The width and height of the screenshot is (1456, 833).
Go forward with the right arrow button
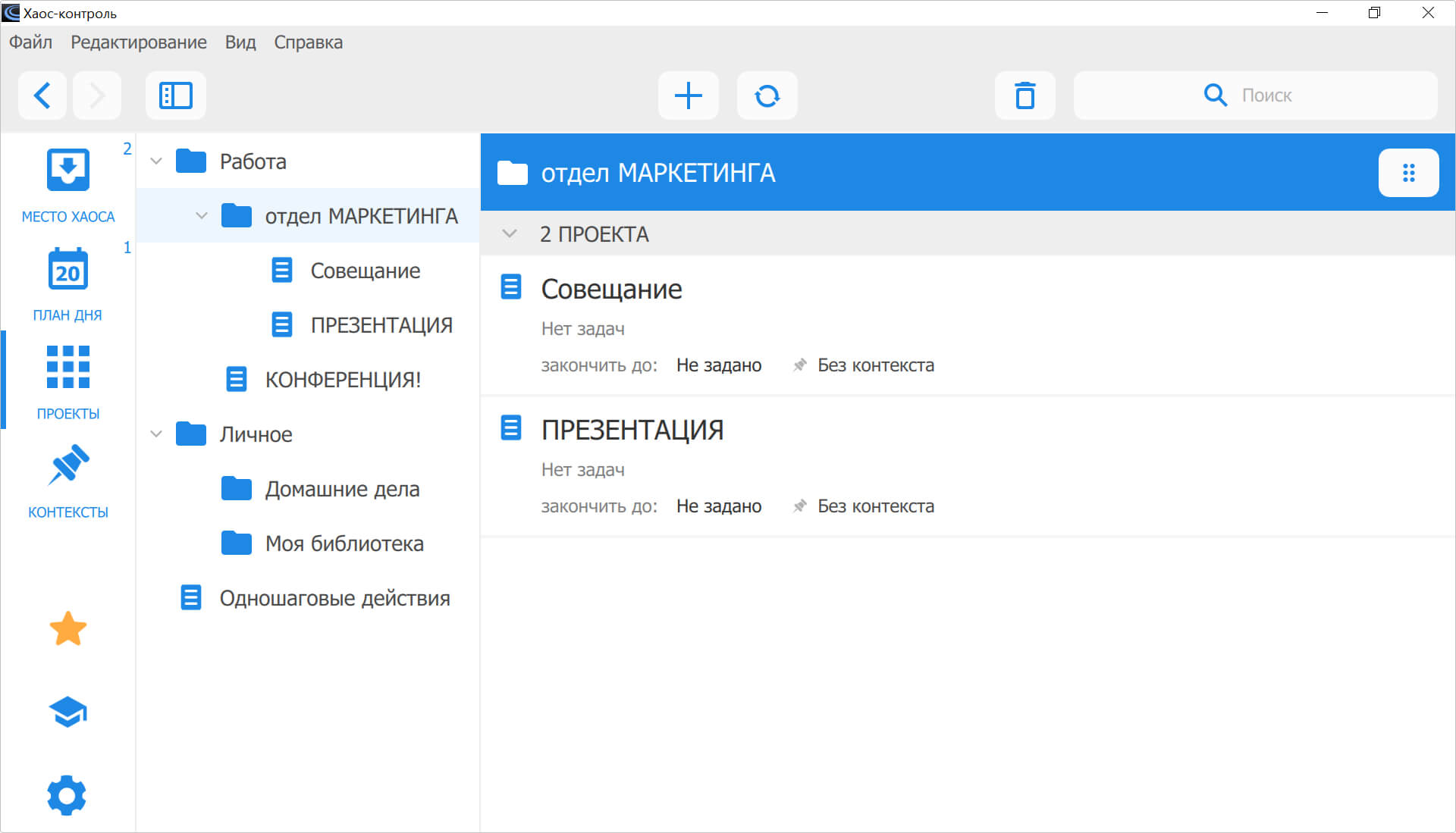tap(97, 96)
